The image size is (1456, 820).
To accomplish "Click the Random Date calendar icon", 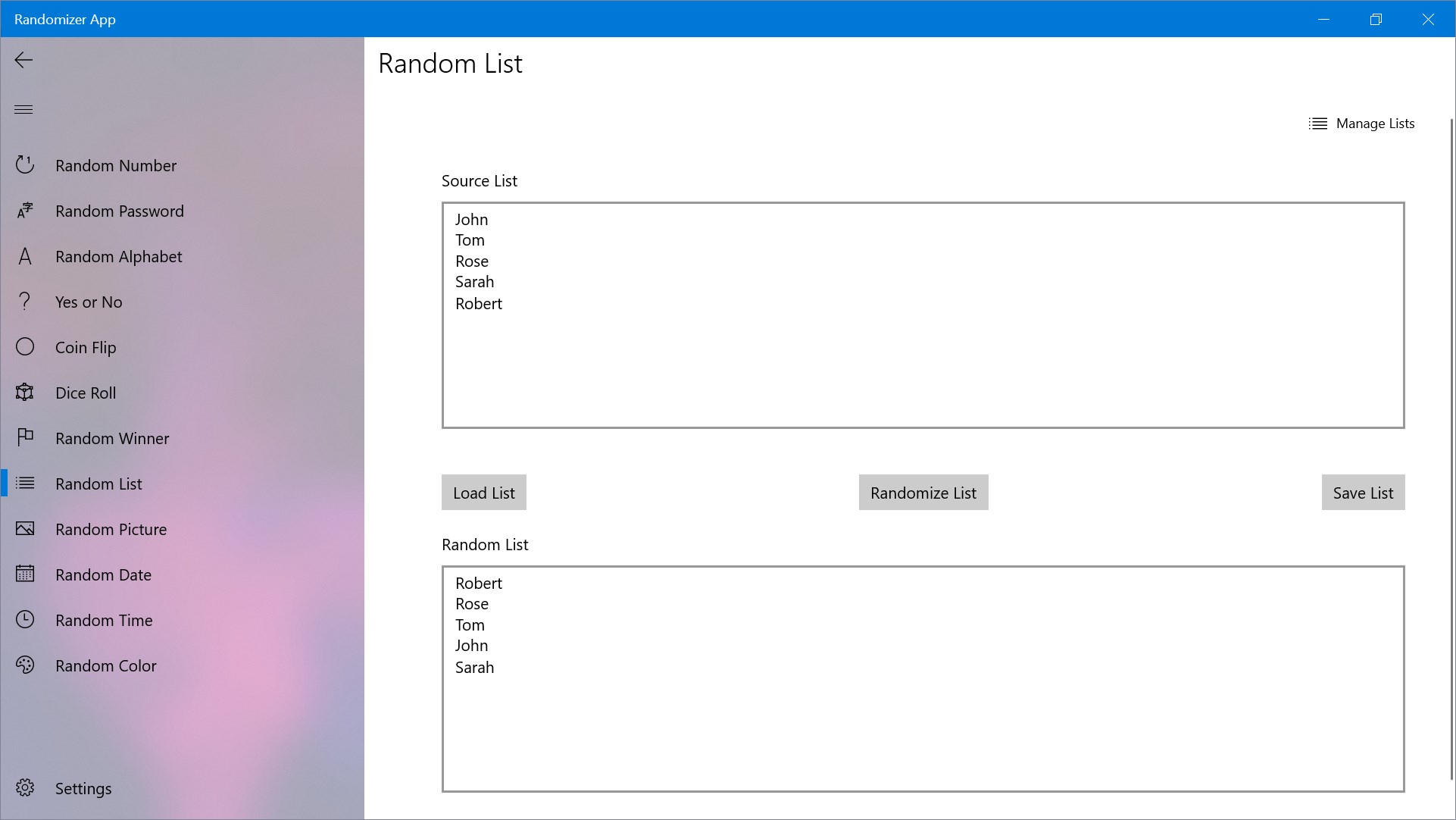I will pyautogui.click(x=25, y=574).
